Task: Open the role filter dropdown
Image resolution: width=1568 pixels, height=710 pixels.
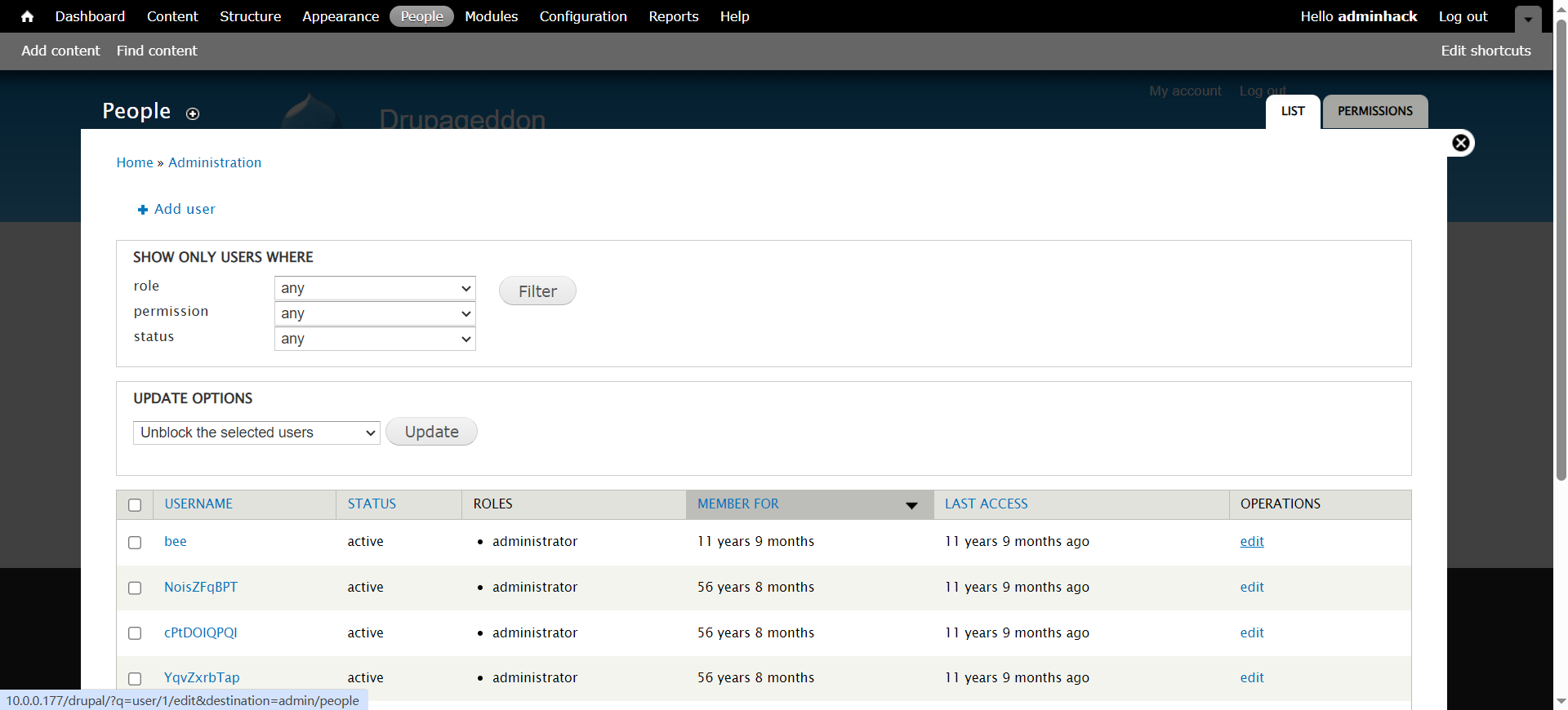Action: (375, 288)
